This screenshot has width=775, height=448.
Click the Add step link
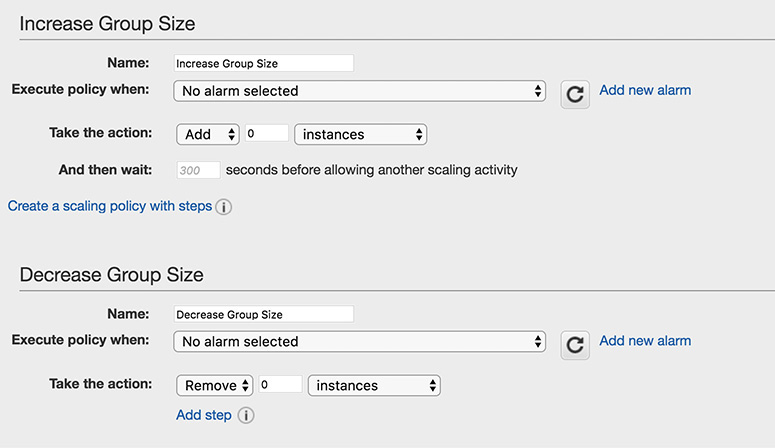[204, 415]
